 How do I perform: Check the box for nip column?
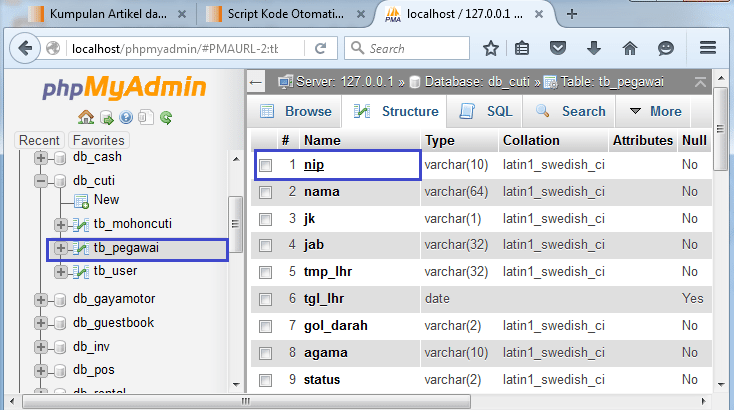(265, 165)
